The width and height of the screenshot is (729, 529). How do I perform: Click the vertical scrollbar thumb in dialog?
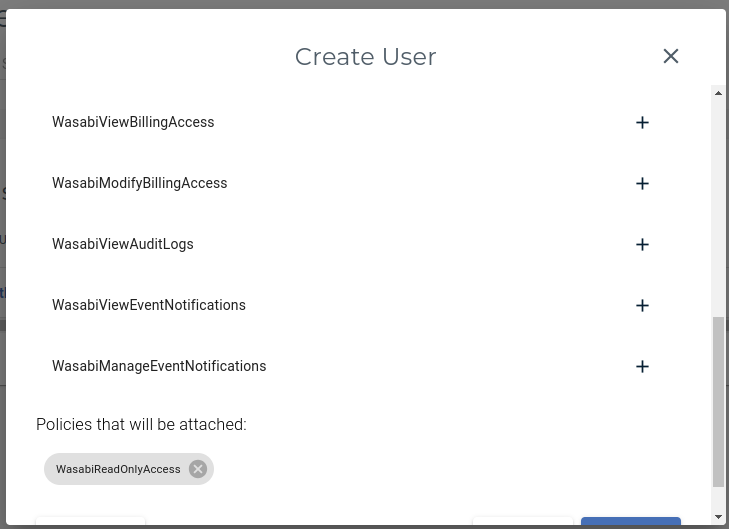(x=718, y=402)
